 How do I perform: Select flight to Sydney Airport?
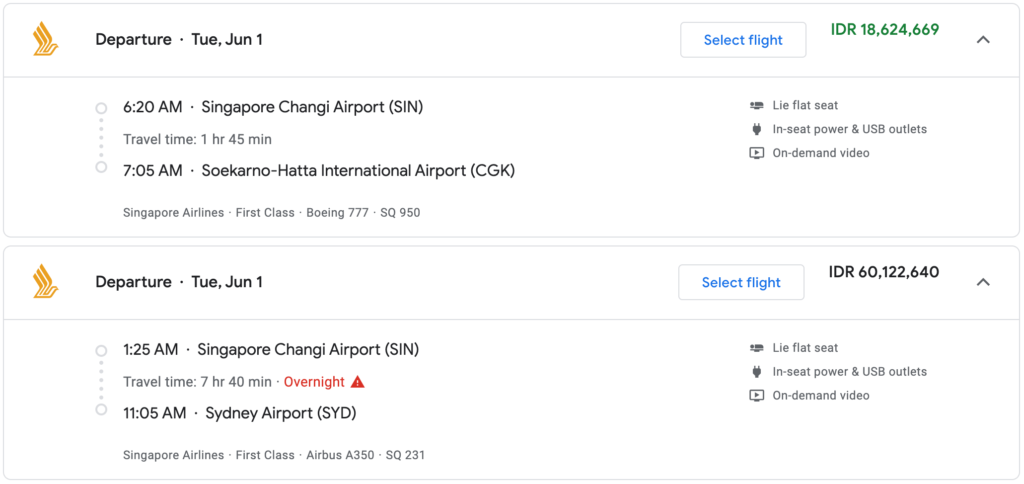pos(741,282)
